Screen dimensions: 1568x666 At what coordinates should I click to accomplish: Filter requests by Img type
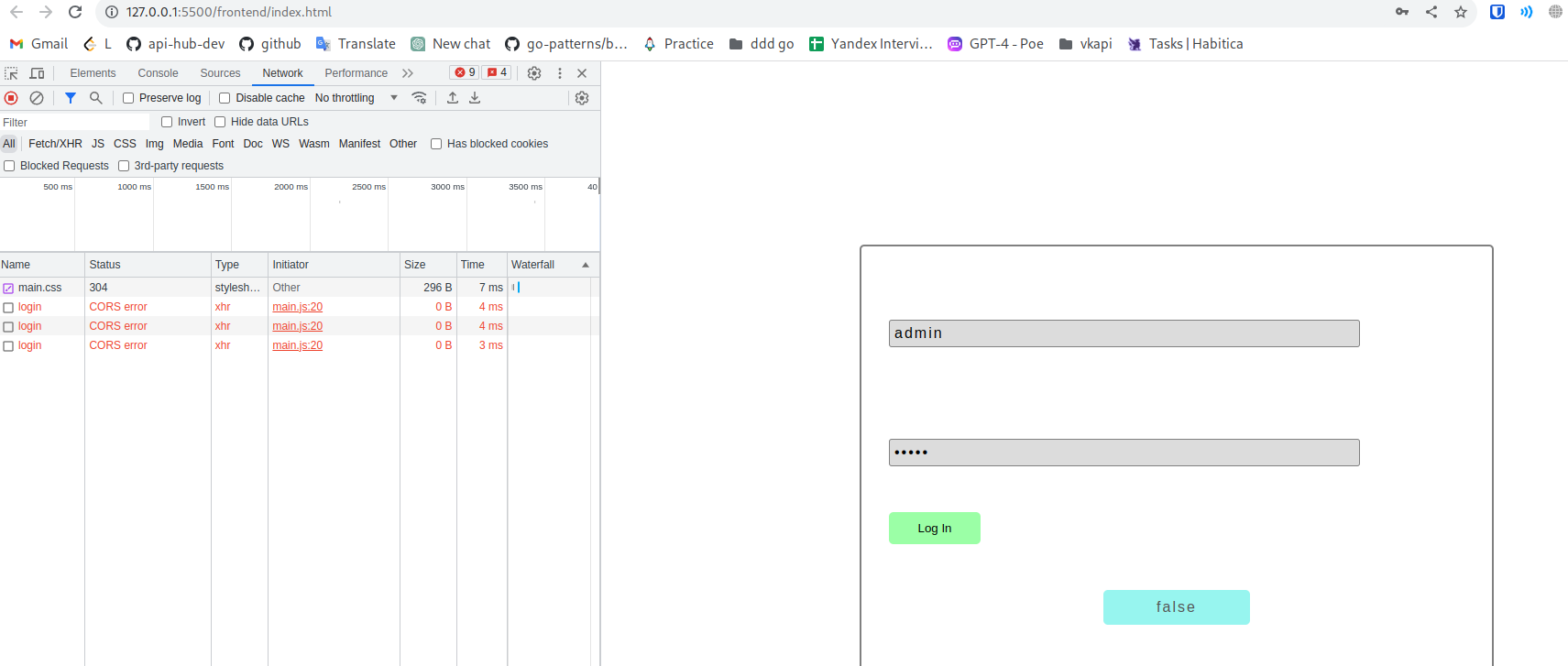point(154,144)
